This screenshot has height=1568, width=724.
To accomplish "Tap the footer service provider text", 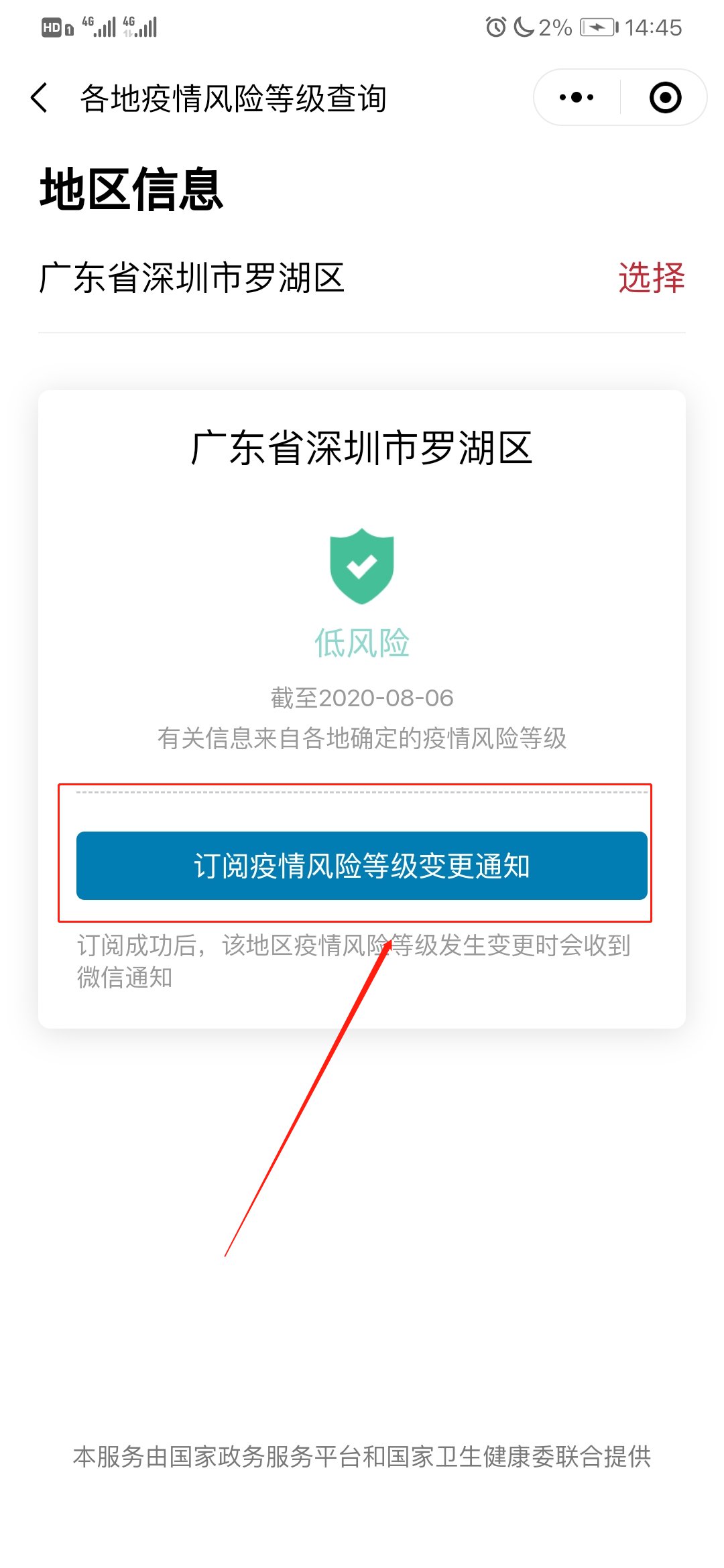I will (362, 1457).
